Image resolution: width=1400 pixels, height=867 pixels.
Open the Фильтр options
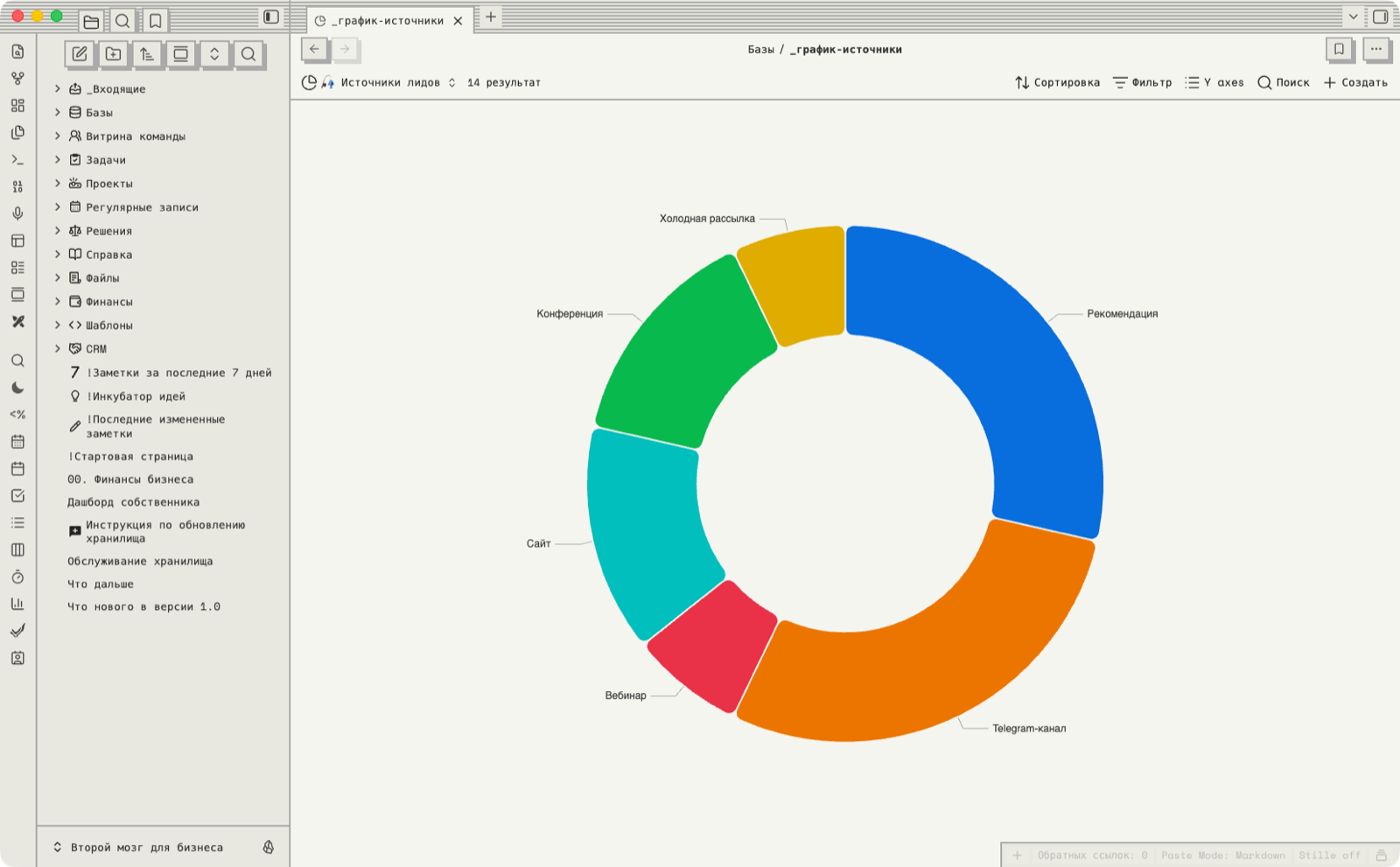coord(1142,82)
